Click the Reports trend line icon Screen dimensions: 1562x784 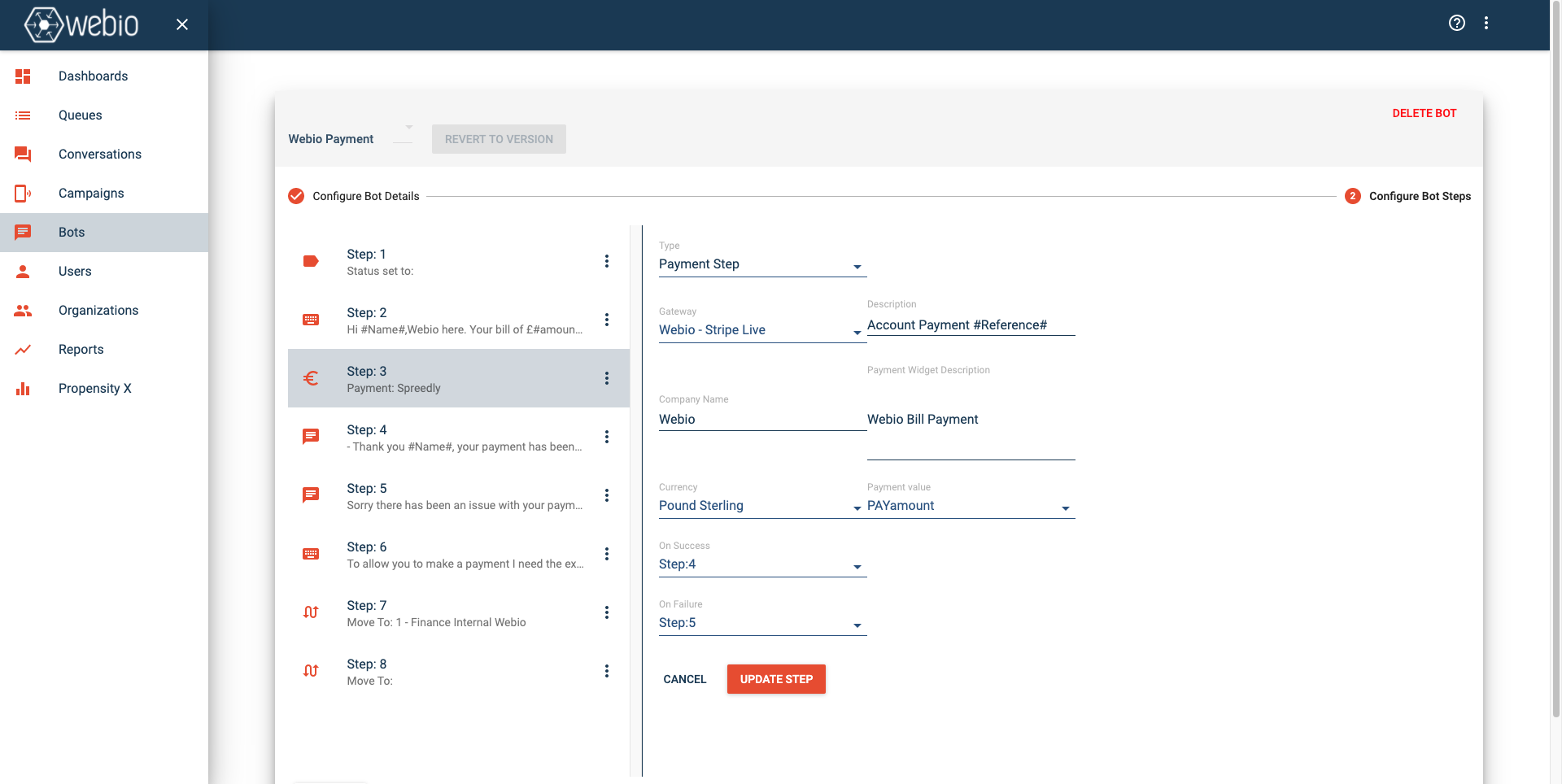23,350
